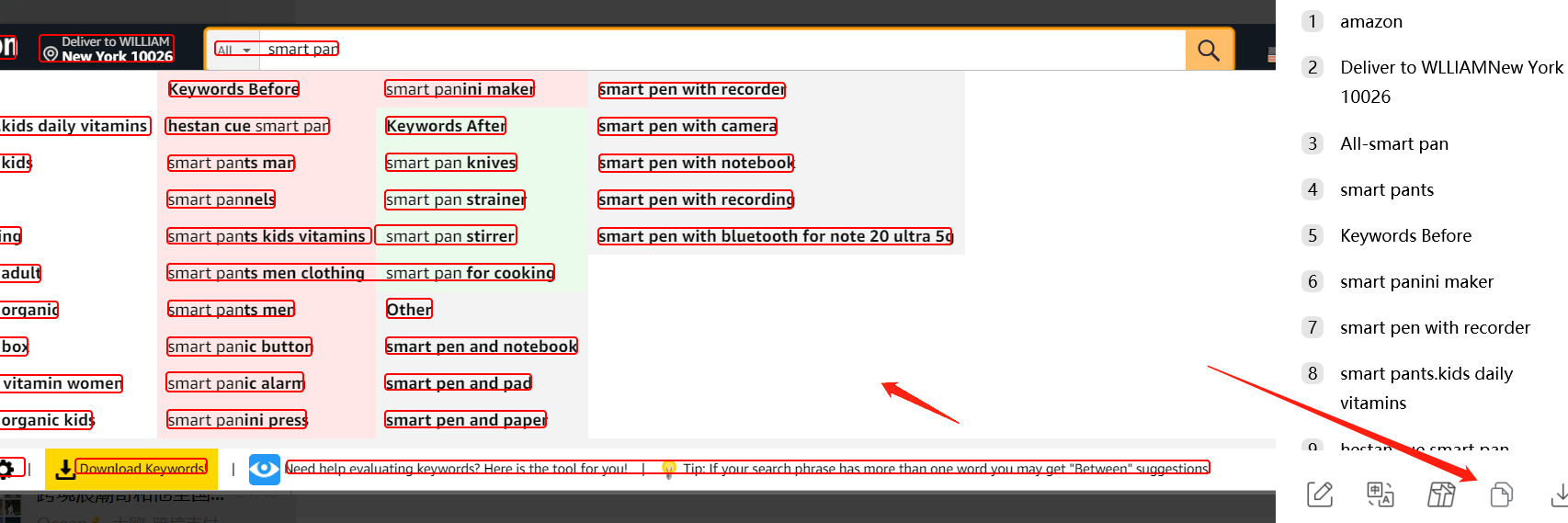Image resolution: width=1568 pixels, height=523 pixels.
Task: Click the lightbulb tip icon
Action: pyautogui.click(x=668, y=469)
